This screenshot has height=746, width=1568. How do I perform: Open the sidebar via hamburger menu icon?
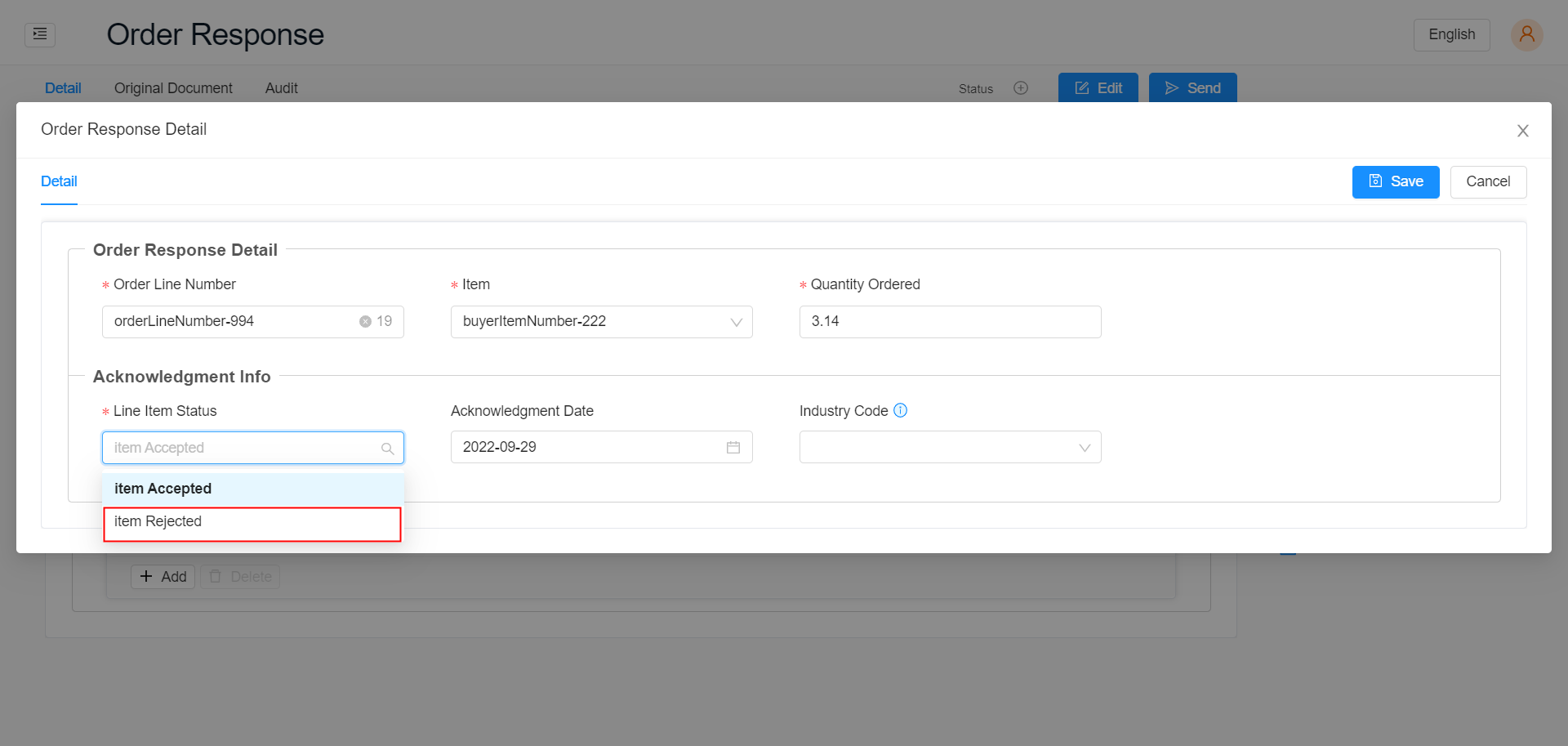(x=38, y=34)
